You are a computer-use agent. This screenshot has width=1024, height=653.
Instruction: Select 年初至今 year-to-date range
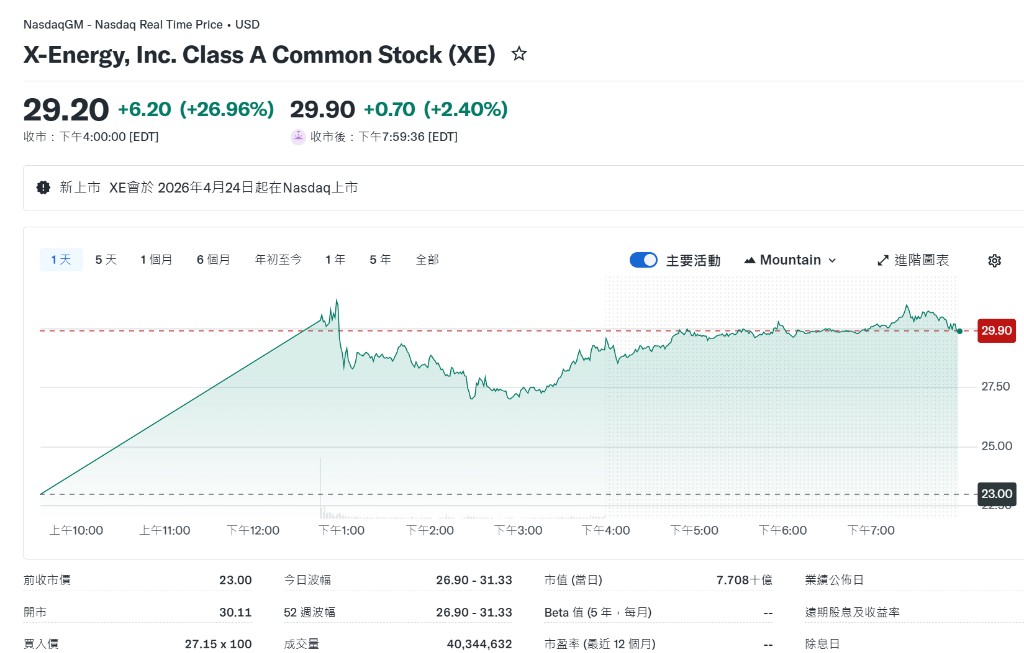pyautogui.click(x=278, y=260)
